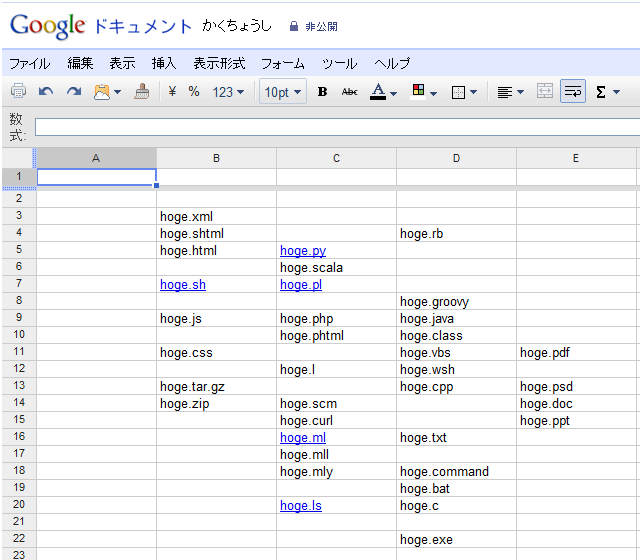Select row 10 header
This screenshot has width=640, height=560.
click(x=19, y=335)
